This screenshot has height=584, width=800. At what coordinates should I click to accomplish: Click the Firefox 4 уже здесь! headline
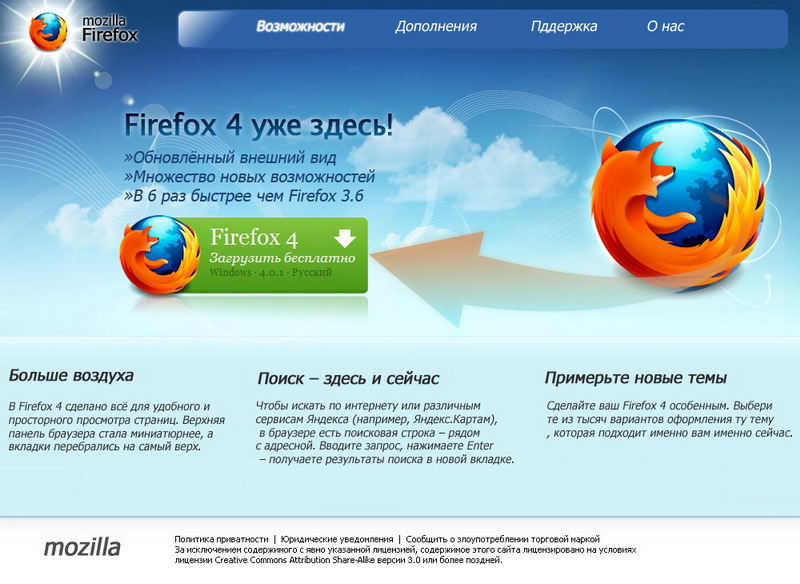[259, 124]
